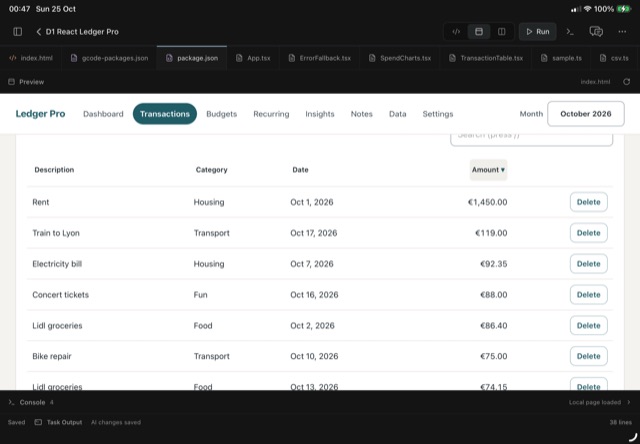Go to the Recurring page
This screenshot has width=640, height=444.
[271, 114]
